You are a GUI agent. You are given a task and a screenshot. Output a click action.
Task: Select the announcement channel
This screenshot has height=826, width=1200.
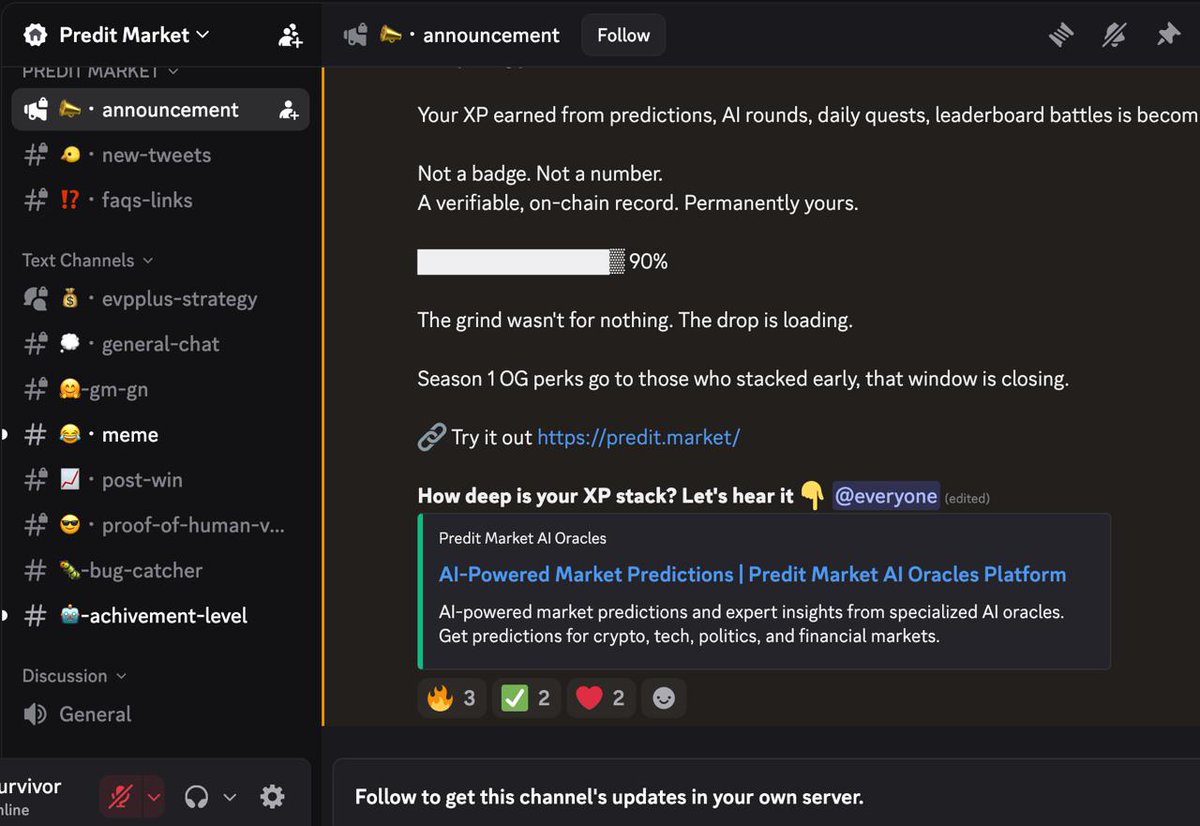160,110
